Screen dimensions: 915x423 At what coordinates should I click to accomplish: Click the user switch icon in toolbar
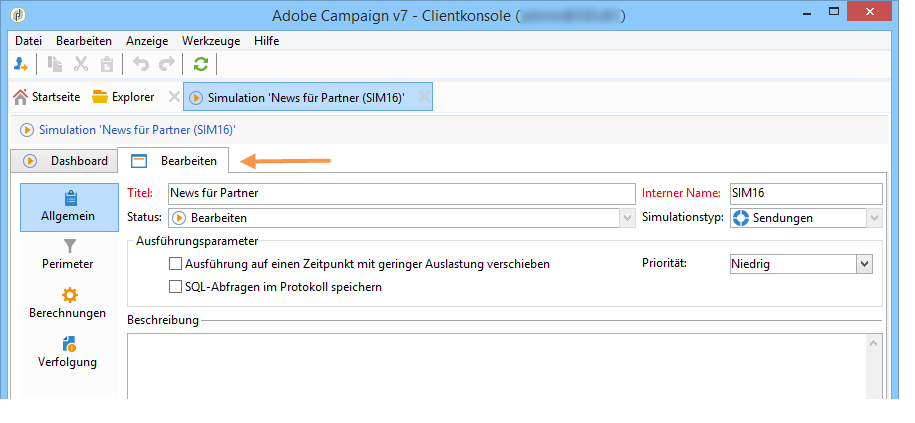click(x=20, y=64)
